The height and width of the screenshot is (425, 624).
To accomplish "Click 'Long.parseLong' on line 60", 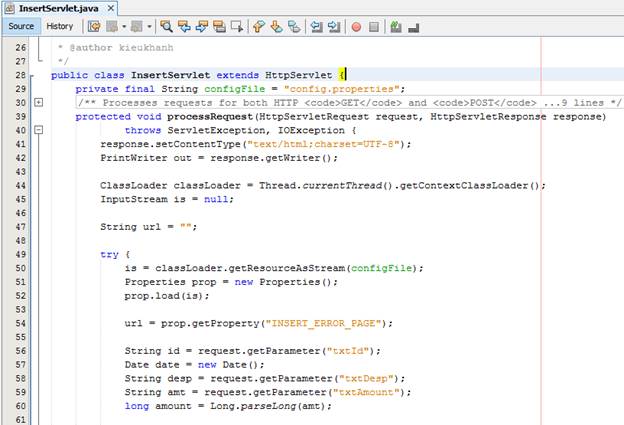I will (x=253, y=406).
